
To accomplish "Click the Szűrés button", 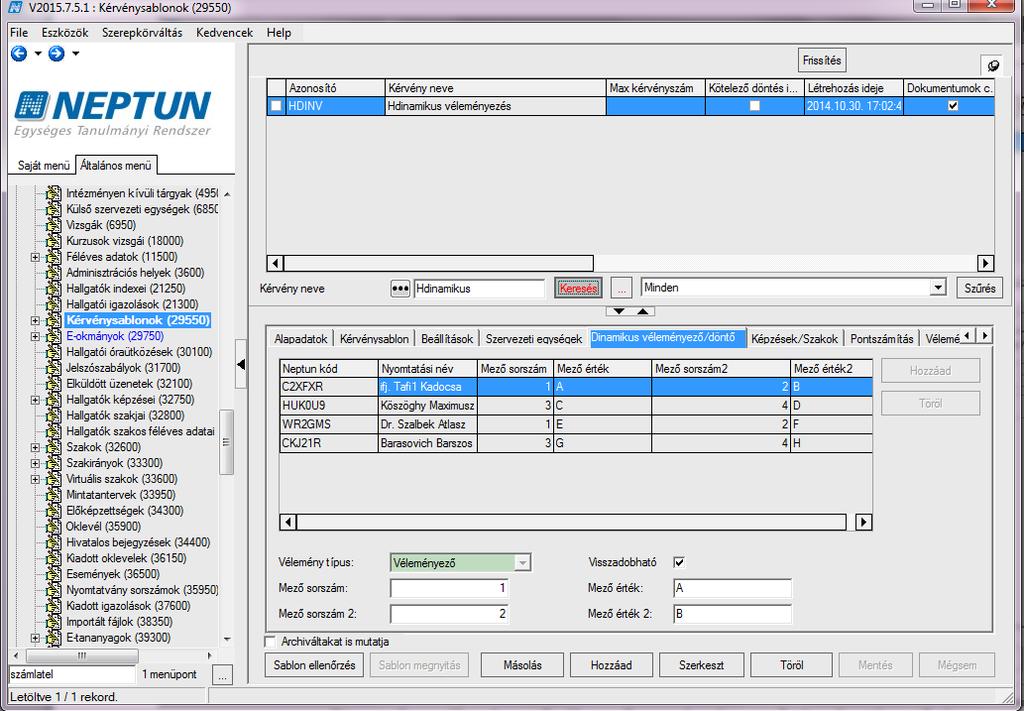I will point(980,288).
